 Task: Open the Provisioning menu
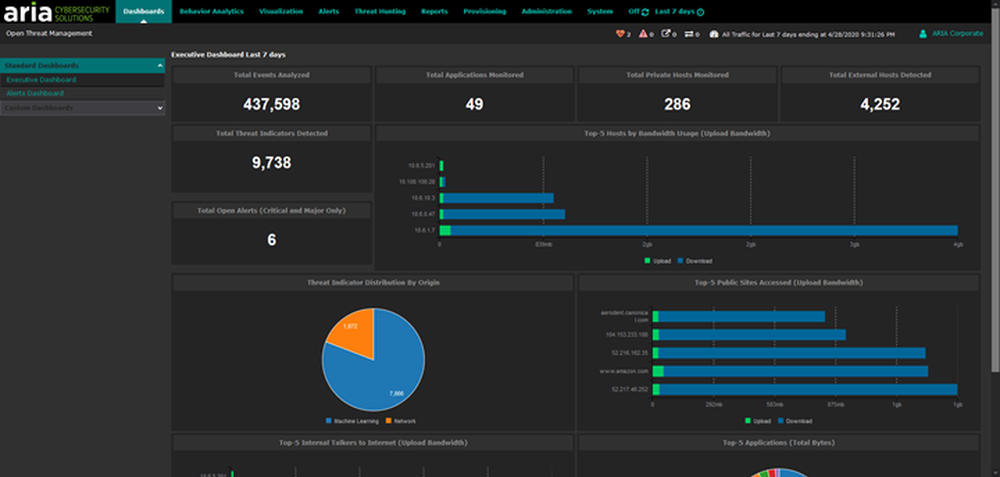point(485,11)
